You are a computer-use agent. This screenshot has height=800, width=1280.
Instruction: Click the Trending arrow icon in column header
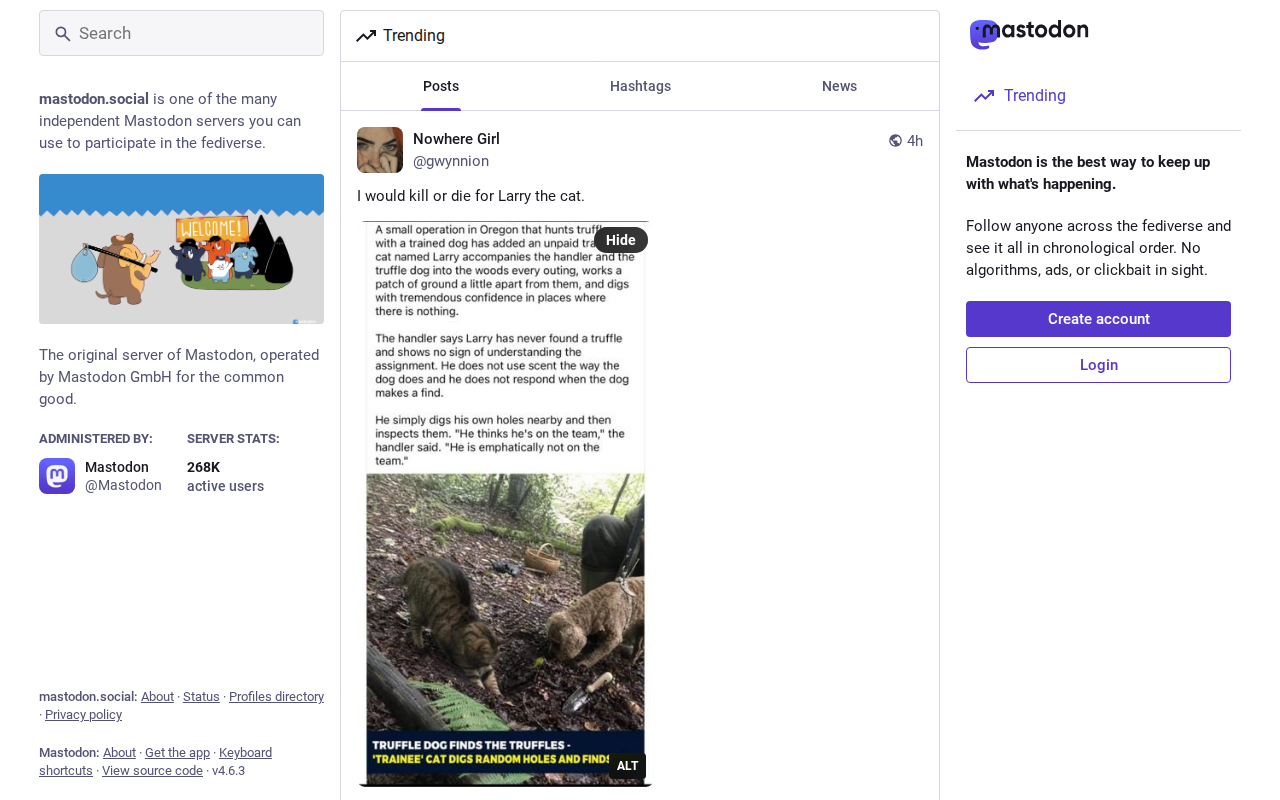click(366, 36)
